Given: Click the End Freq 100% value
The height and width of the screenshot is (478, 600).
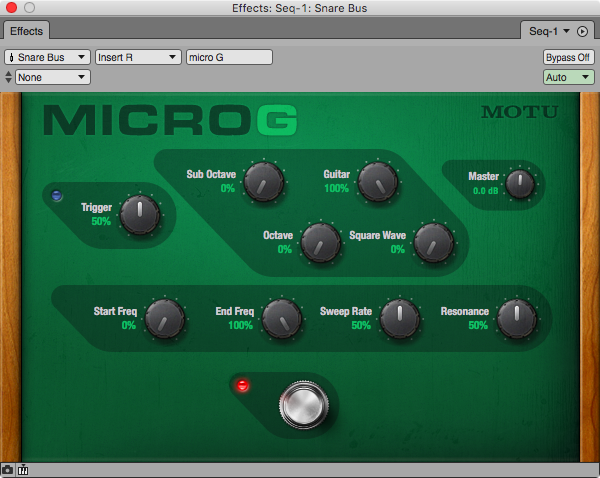Looking at the screenshot, I should coord(240,325).
